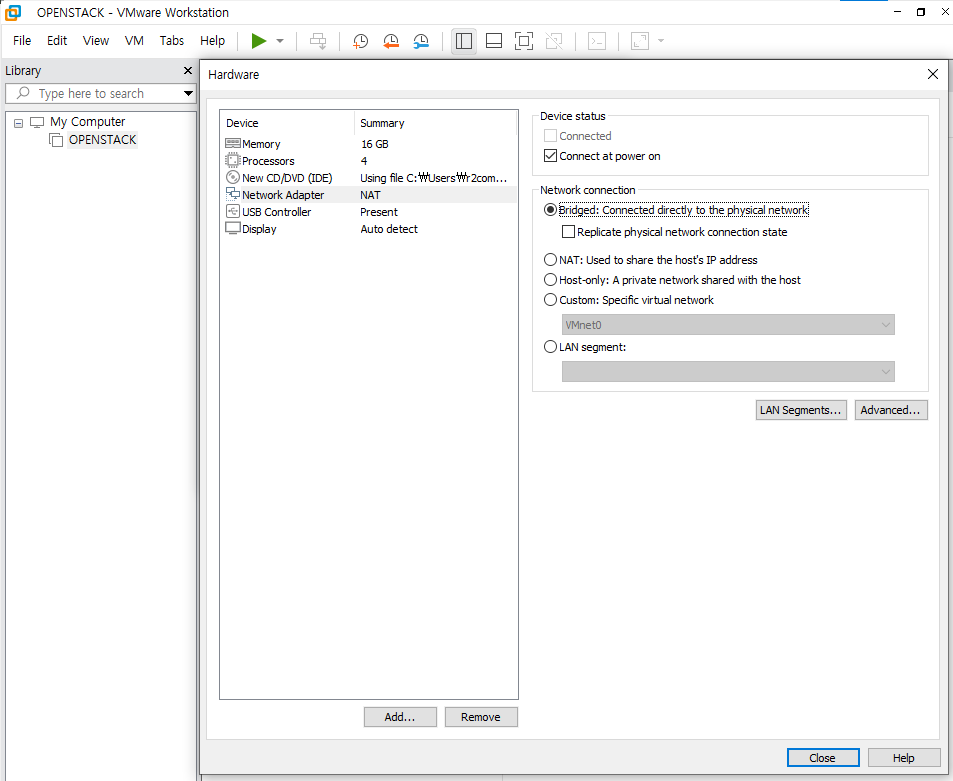The image size is (953, 781).
Task: Click the search magnifier icon in Library
Action: [x=23, y=93]
